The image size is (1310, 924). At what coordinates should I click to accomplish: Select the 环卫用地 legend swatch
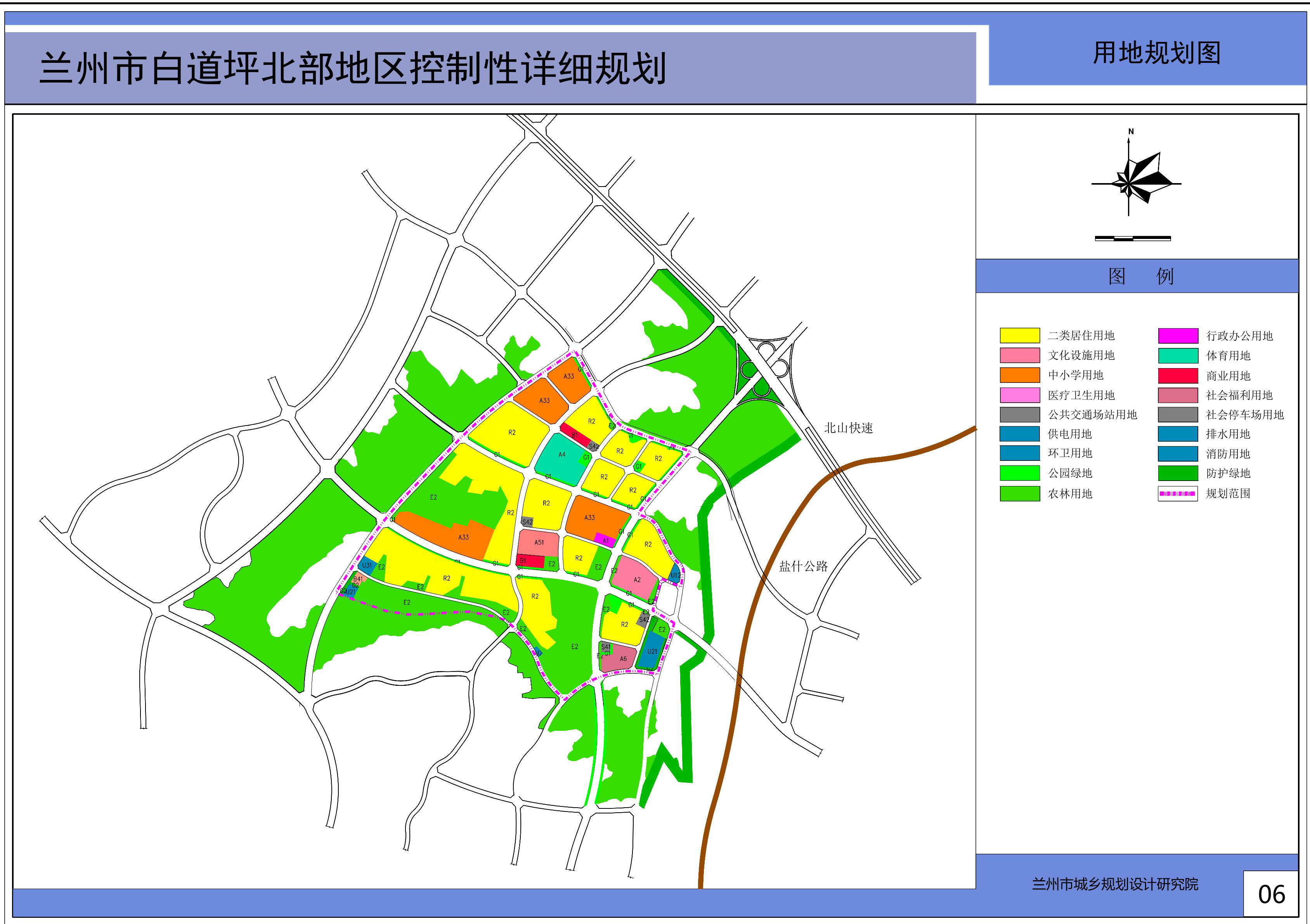pos(1020,453)
